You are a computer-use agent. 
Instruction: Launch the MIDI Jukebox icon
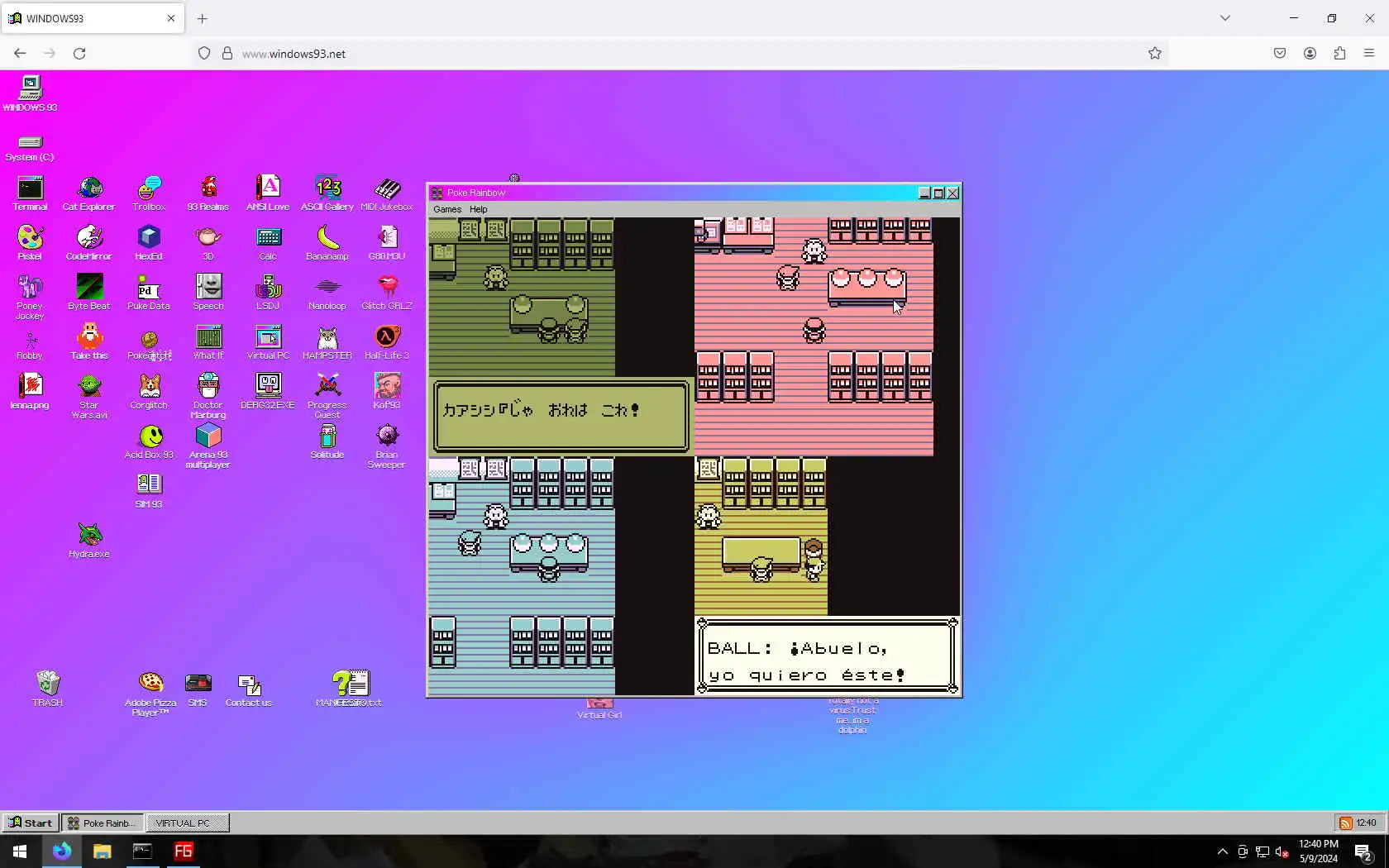click(x=387, y=193)
